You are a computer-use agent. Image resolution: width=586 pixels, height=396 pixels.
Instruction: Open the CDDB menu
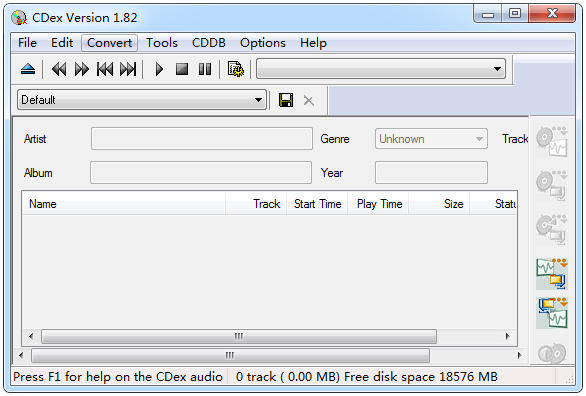209,43
